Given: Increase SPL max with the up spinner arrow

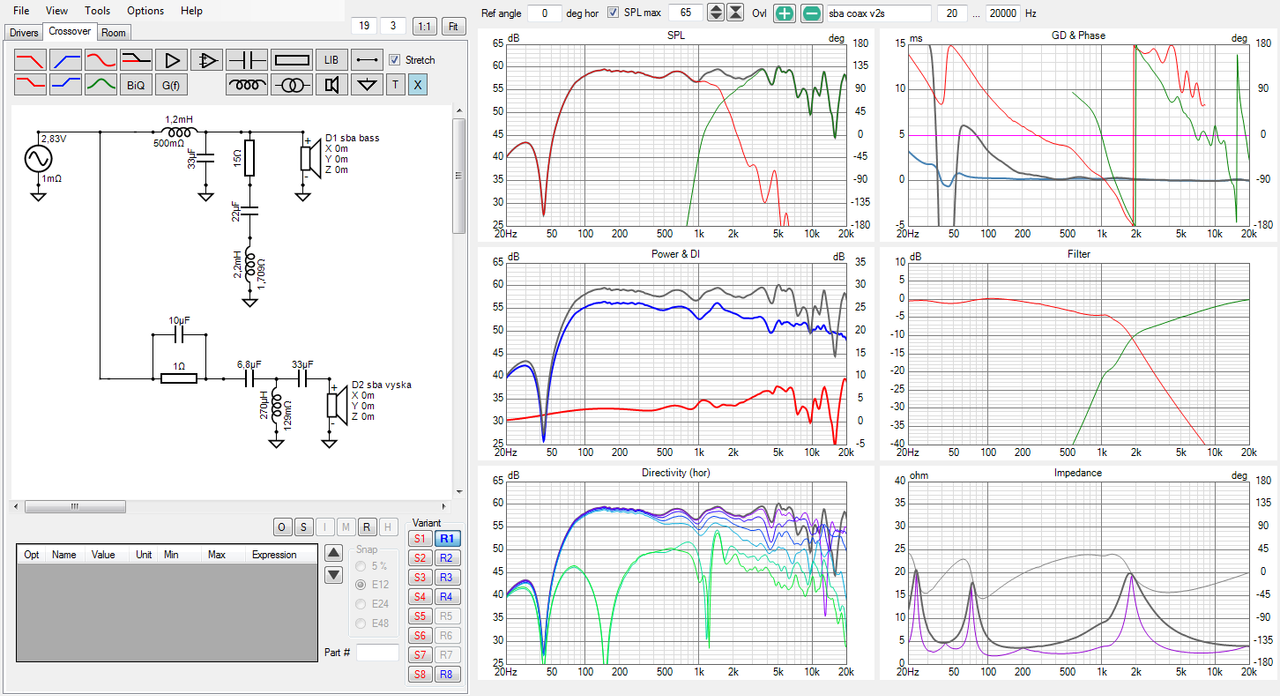Looking at the screenshot, I should [715, 8].
